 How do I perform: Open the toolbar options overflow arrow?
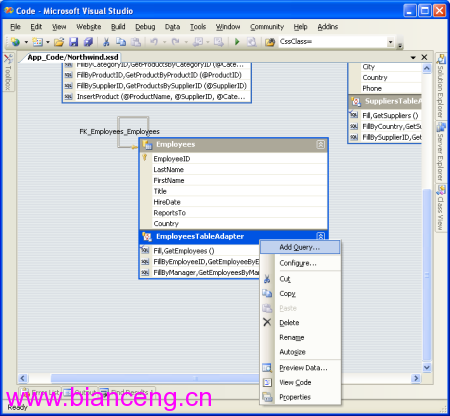click(x=400, y=45)
